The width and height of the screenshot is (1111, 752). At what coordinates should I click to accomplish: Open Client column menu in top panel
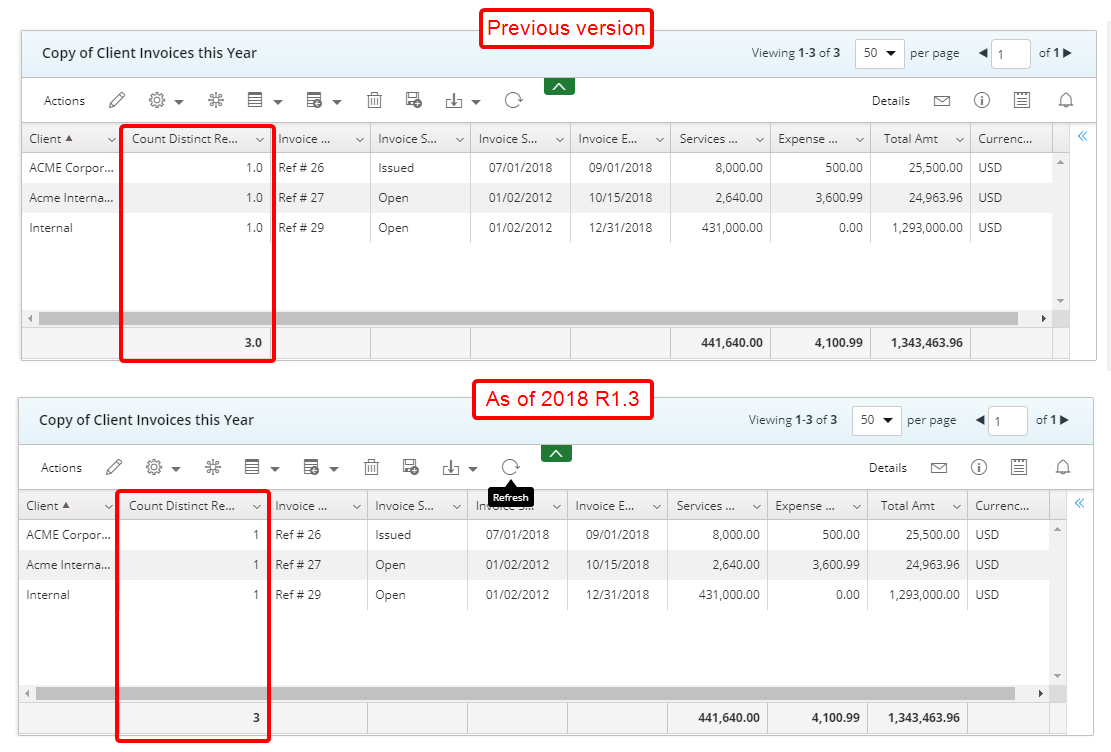pos(111,140)
